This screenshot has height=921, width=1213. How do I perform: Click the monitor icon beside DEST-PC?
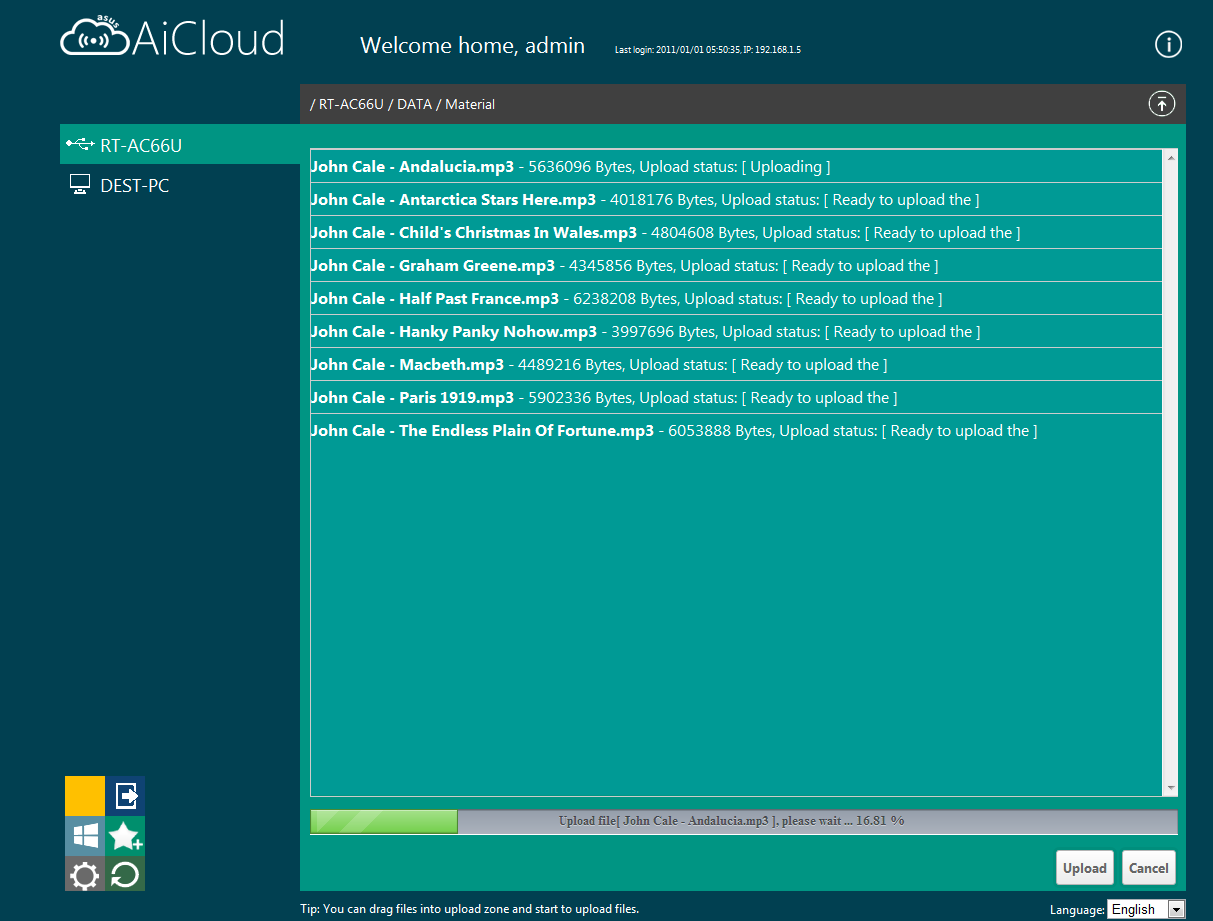(x=80, y=185)
